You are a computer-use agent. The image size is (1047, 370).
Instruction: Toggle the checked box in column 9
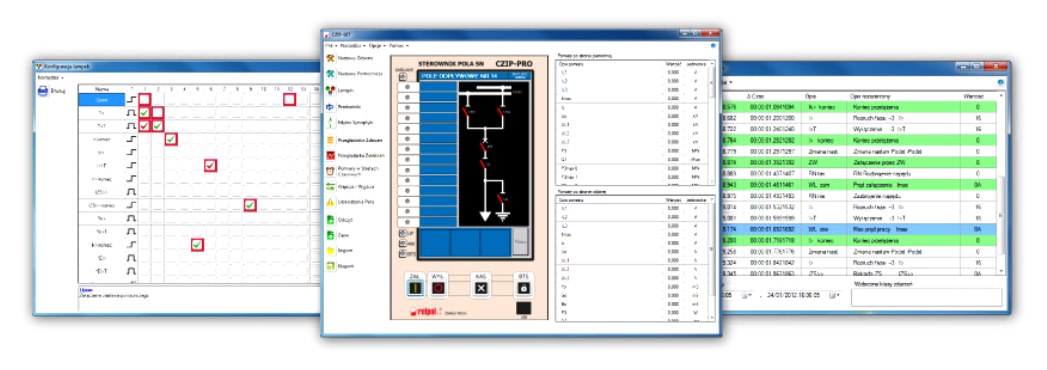250,205
